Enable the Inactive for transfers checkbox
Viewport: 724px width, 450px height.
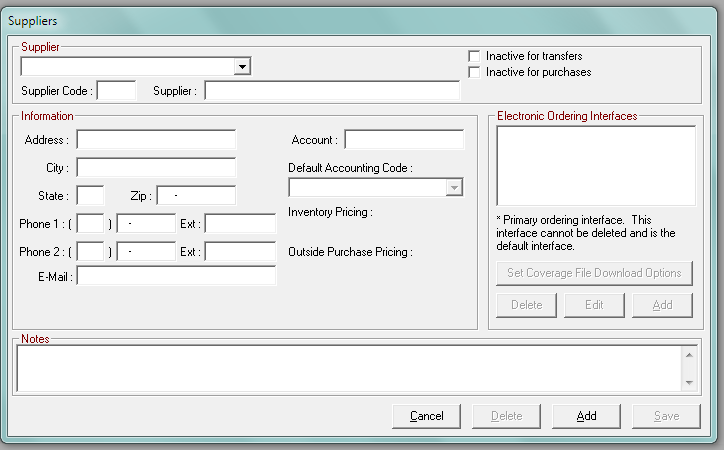point(475,56)
